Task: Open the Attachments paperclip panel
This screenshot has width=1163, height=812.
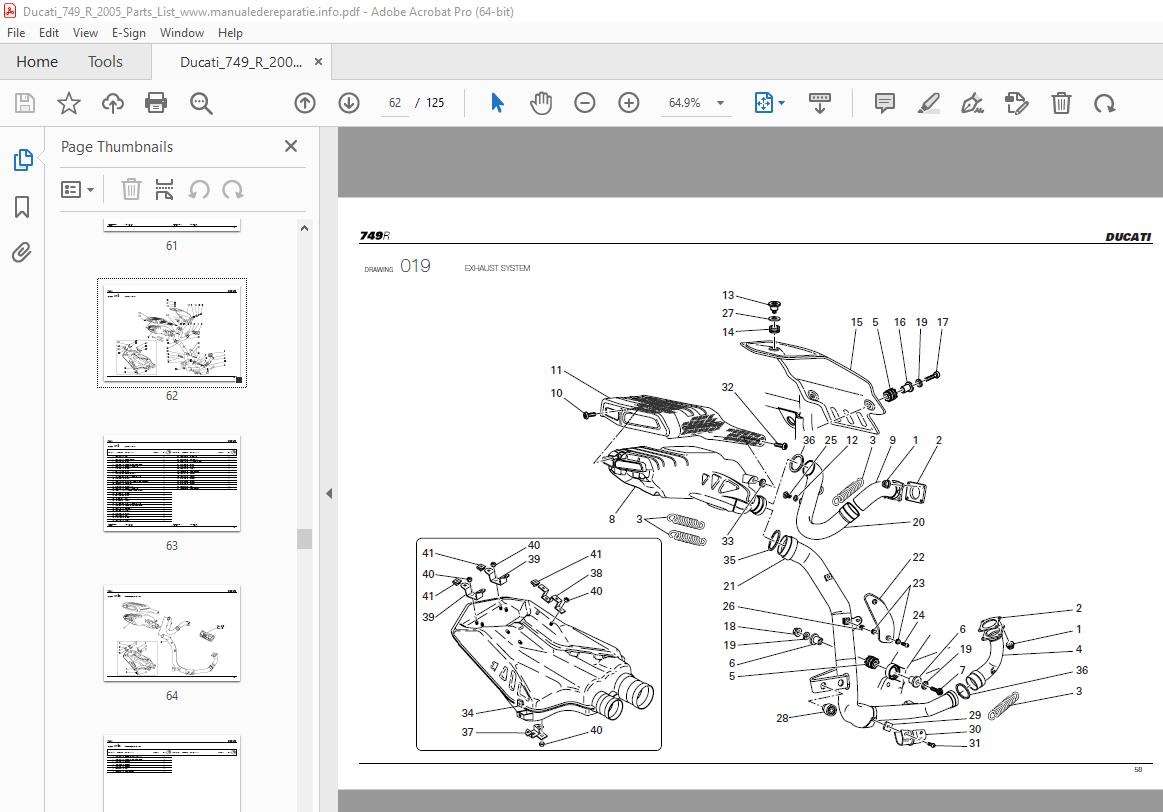Action: click(22, 253)
